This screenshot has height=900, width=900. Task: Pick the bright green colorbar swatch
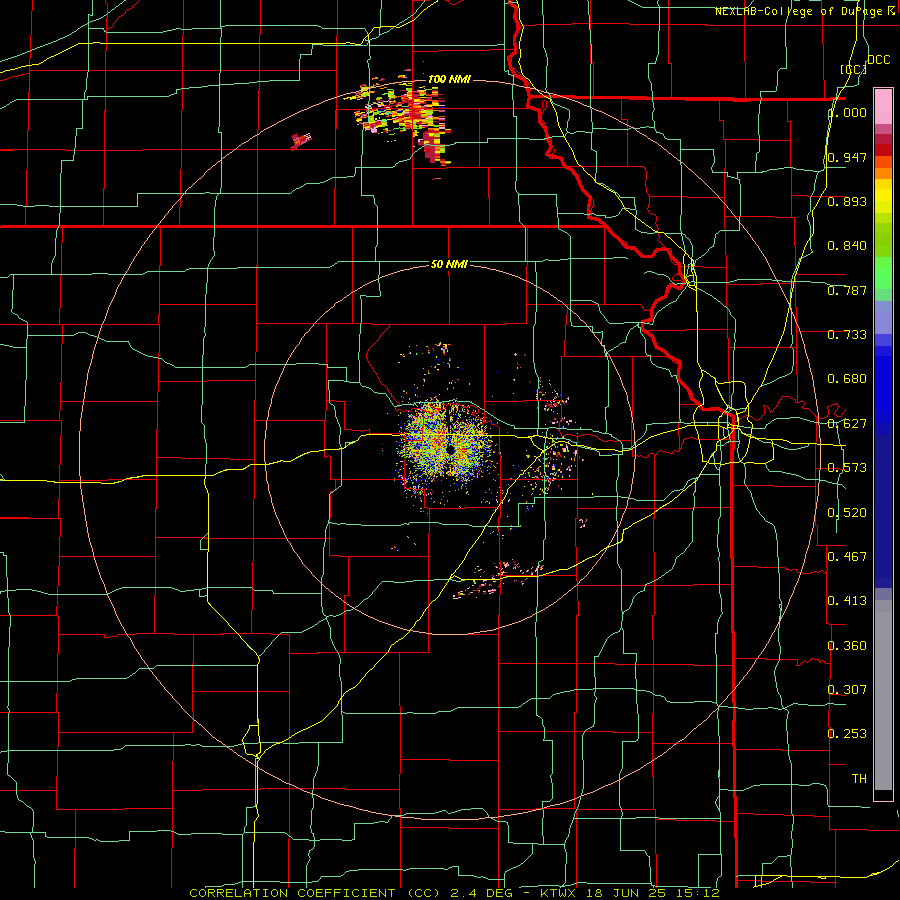(x=883, y=273)
